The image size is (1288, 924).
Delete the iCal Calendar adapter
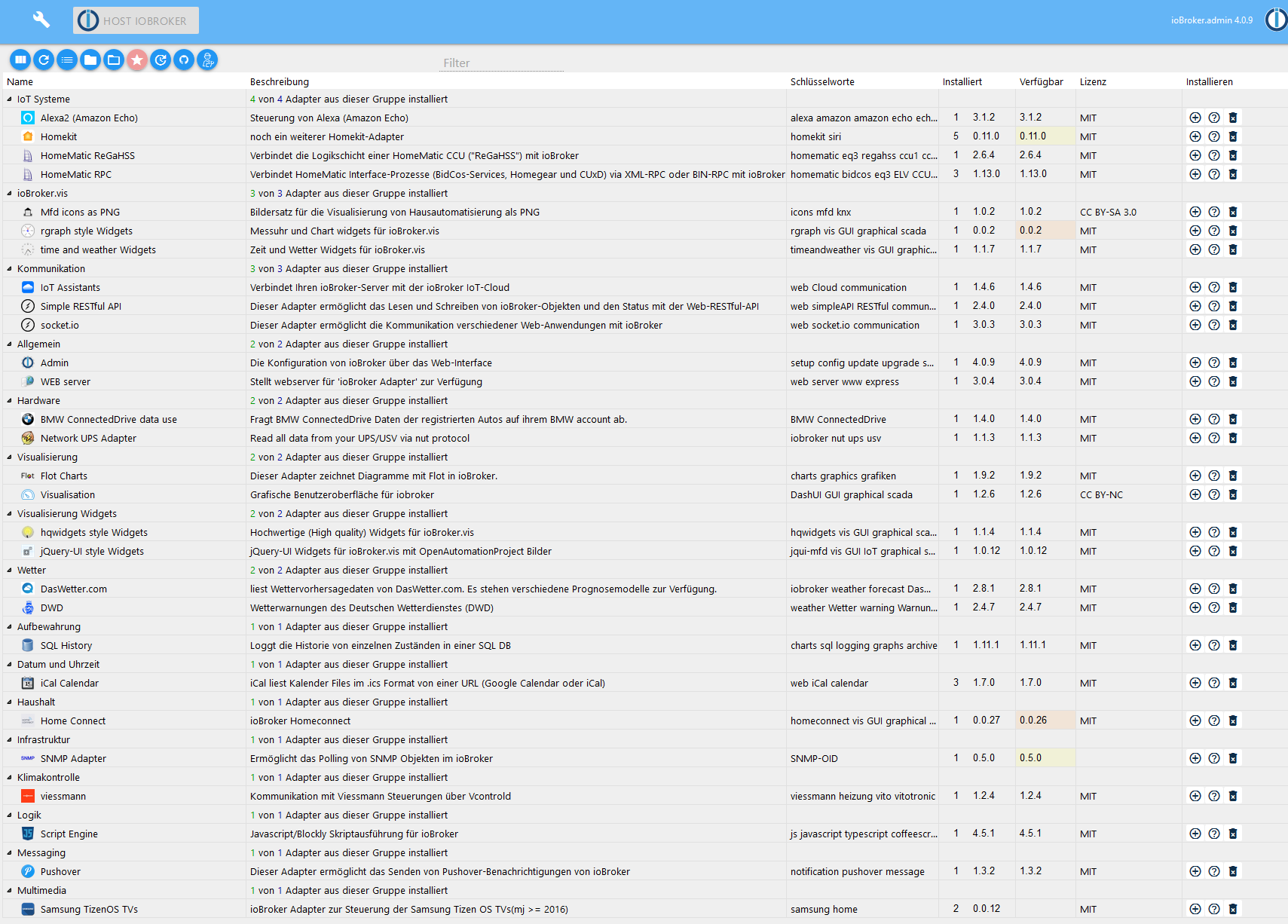(1233, 683)
